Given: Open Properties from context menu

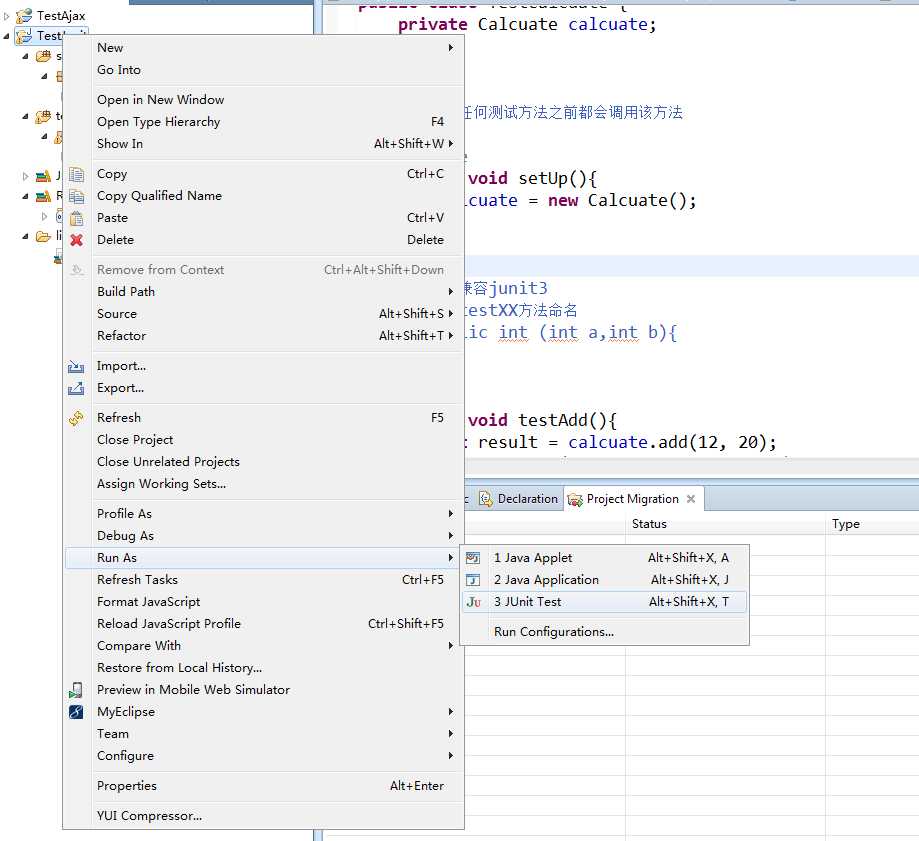Looking at the screenshot, I should coord(263,786).
